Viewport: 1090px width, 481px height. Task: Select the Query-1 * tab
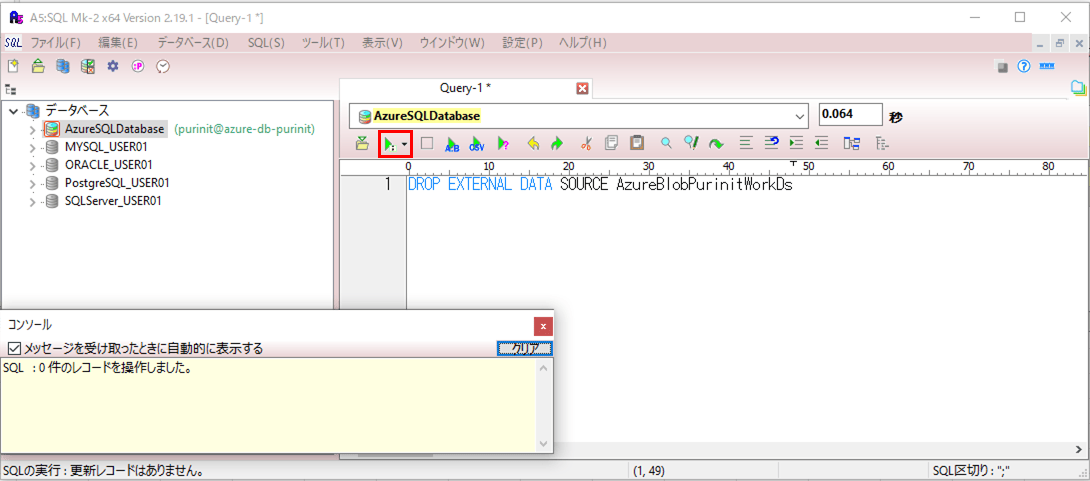point(466,88)
